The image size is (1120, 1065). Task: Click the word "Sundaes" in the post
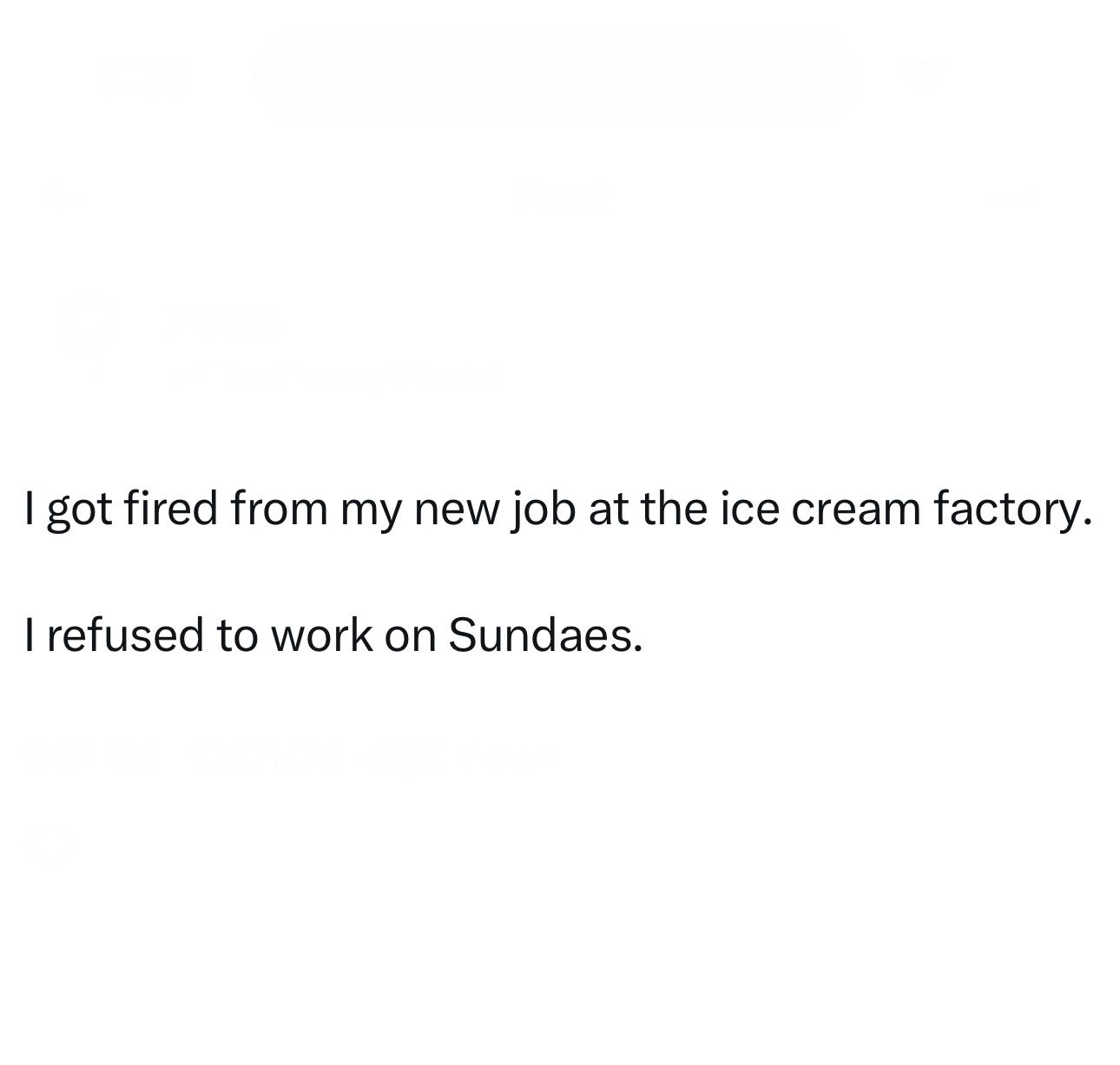(543, 634)
